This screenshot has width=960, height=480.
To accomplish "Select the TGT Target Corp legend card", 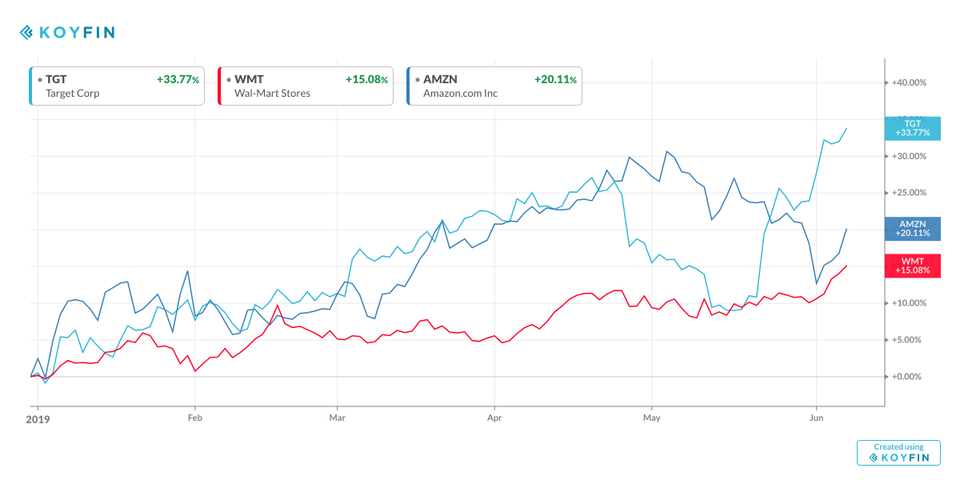I will [116, 86].
